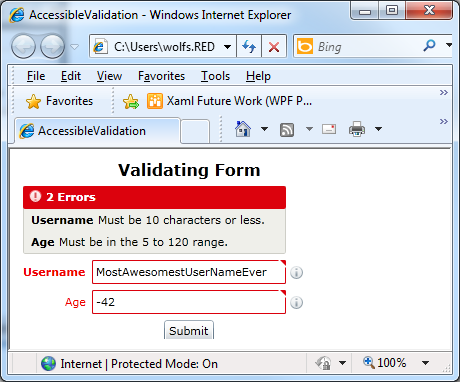Image resolution: width=460 pixels, height=382 pixels.
Task: Click the Age error message
Action: [x=129, y=242]
